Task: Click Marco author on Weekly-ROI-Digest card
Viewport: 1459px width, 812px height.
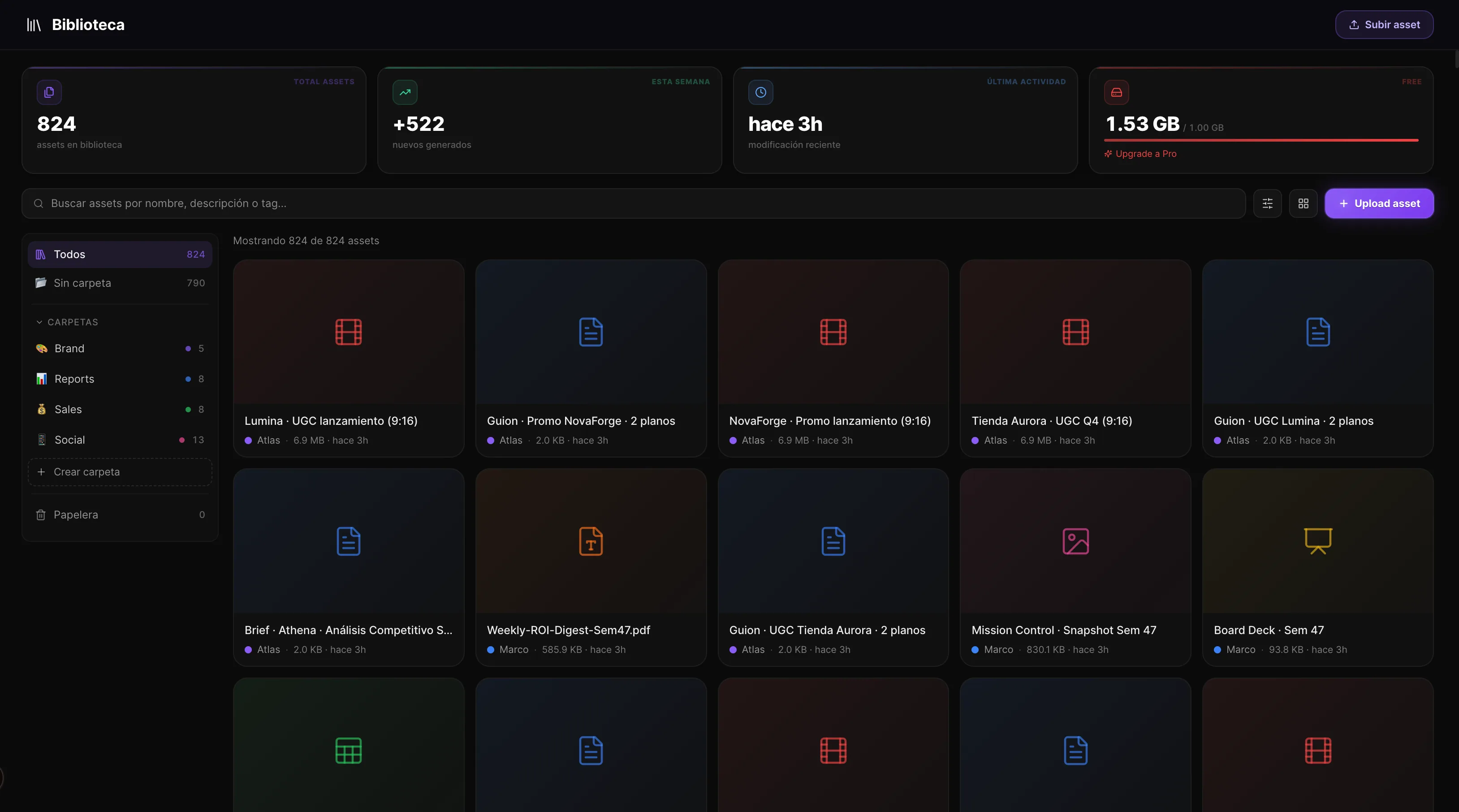Action: [513, 649]
